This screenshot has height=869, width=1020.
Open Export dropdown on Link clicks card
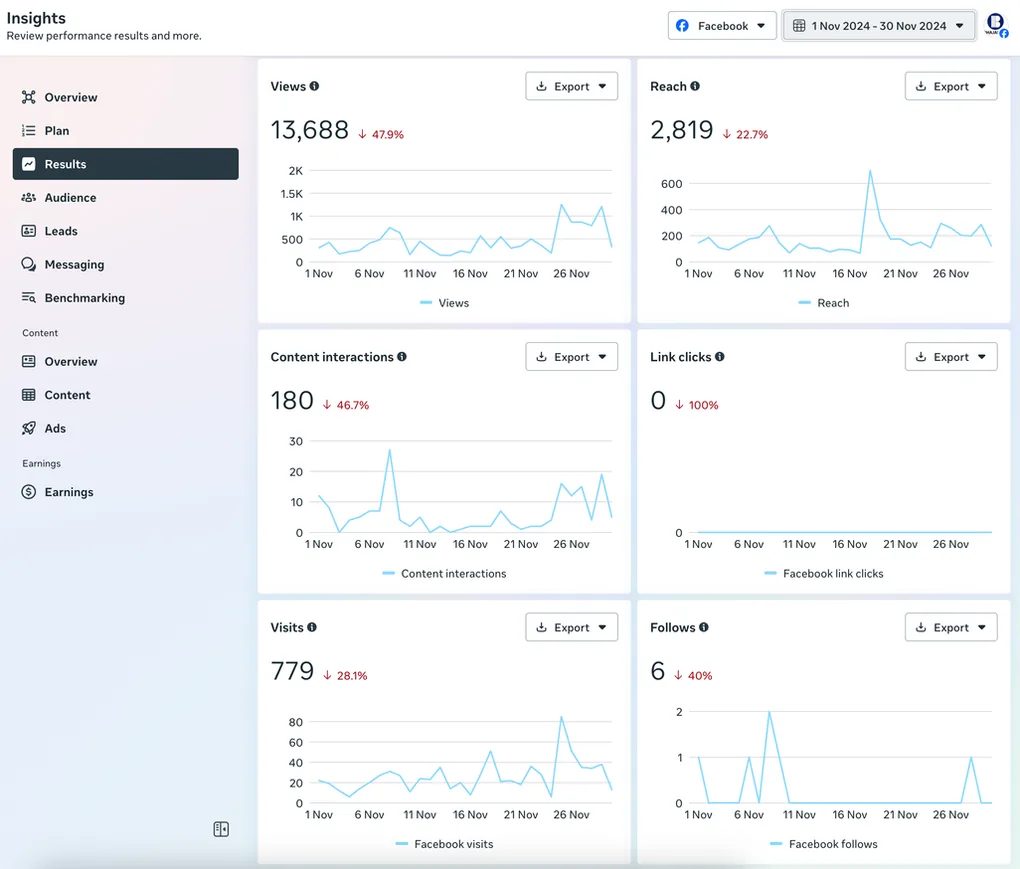click(x=950, y=357)
